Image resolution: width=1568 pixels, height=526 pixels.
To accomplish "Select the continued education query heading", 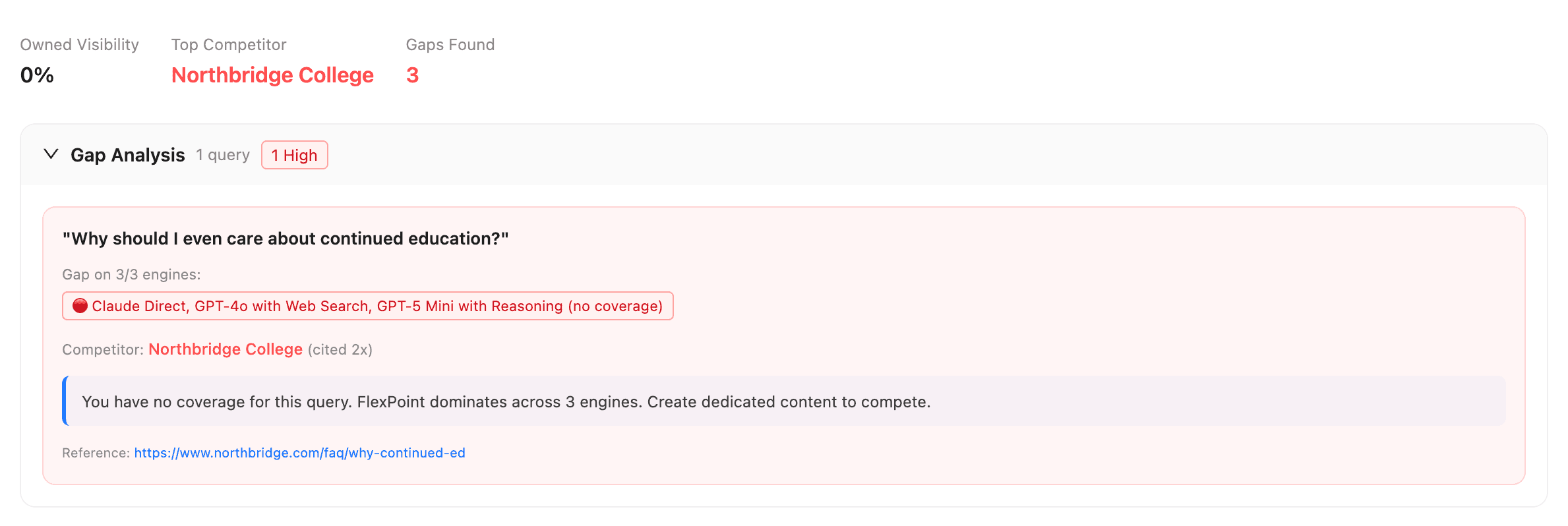I will (286, 238).
